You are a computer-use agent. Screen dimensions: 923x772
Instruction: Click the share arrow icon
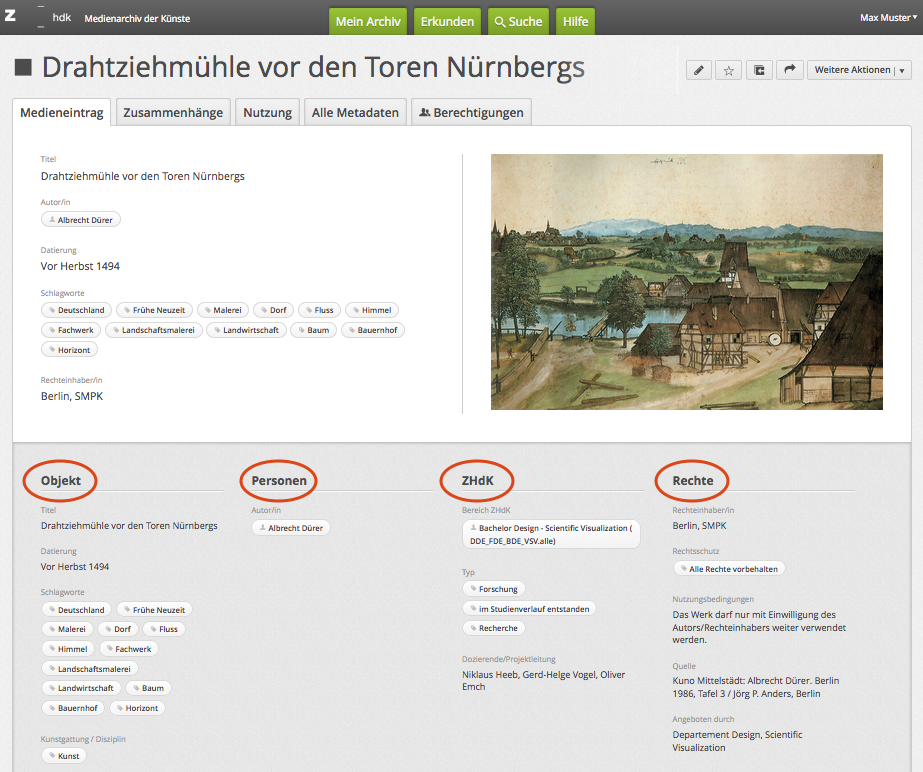click(789, 70)
